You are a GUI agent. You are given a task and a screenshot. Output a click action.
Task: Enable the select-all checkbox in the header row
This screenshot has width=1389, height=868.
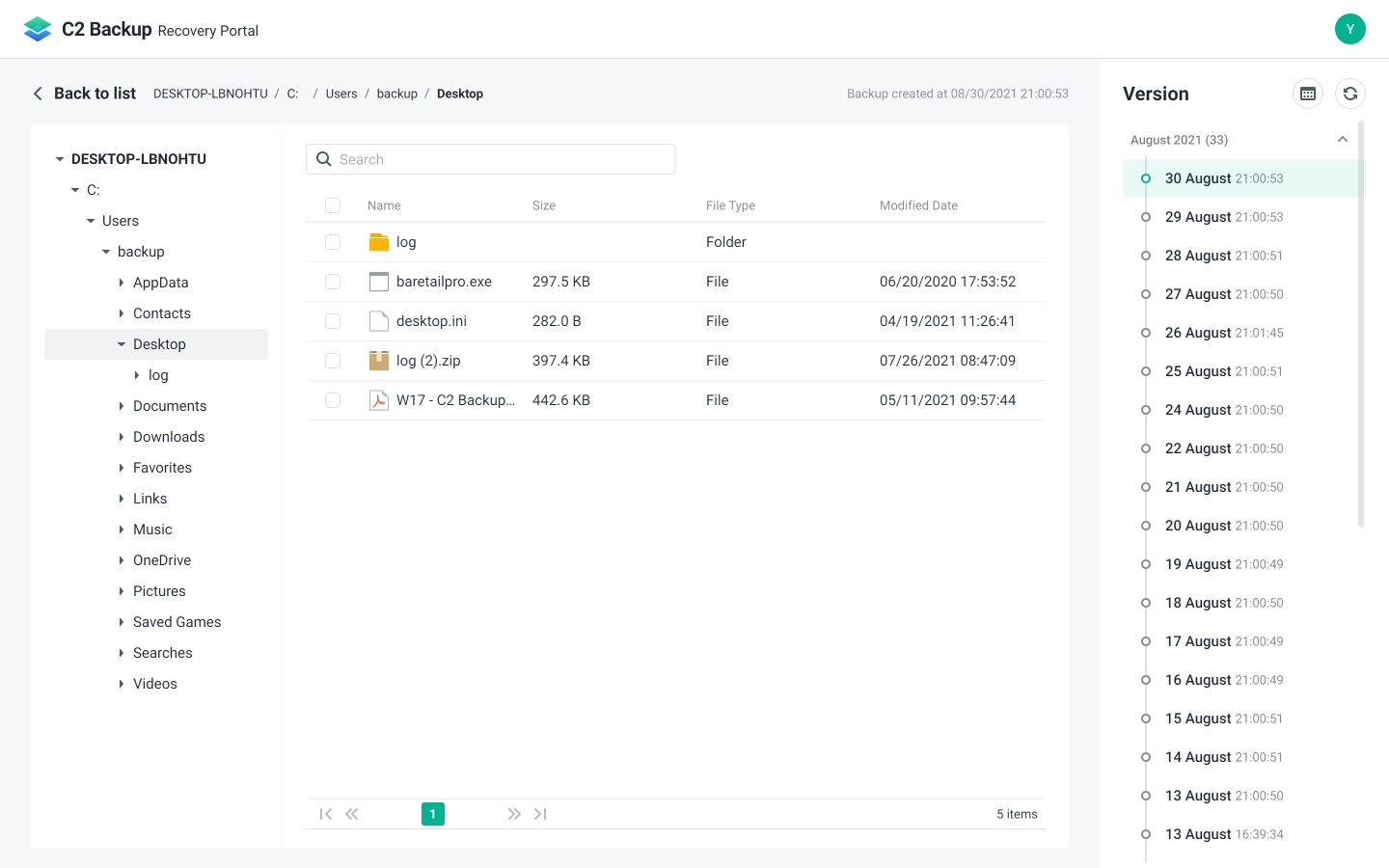pos(333,204)
